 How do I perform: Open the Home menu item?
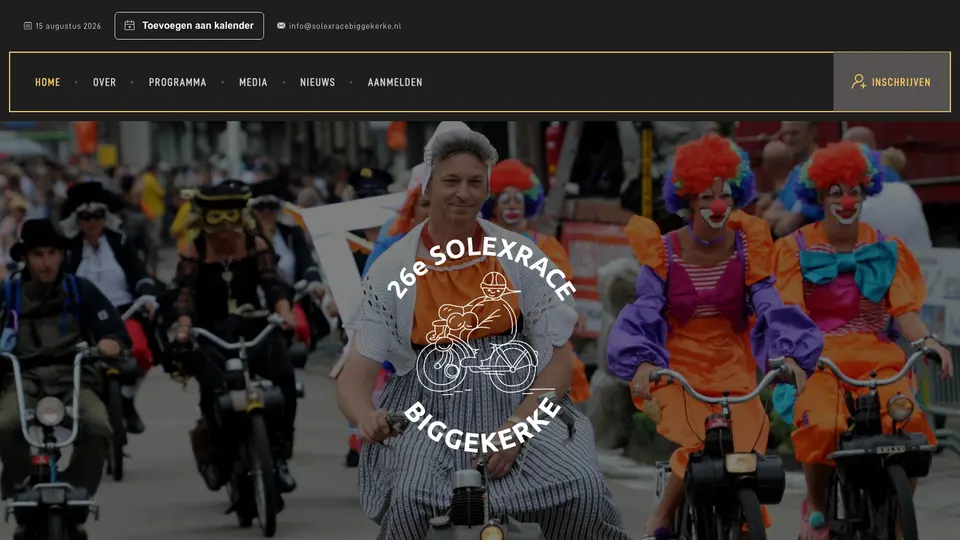pyautogui.click(x=48, y=82)
